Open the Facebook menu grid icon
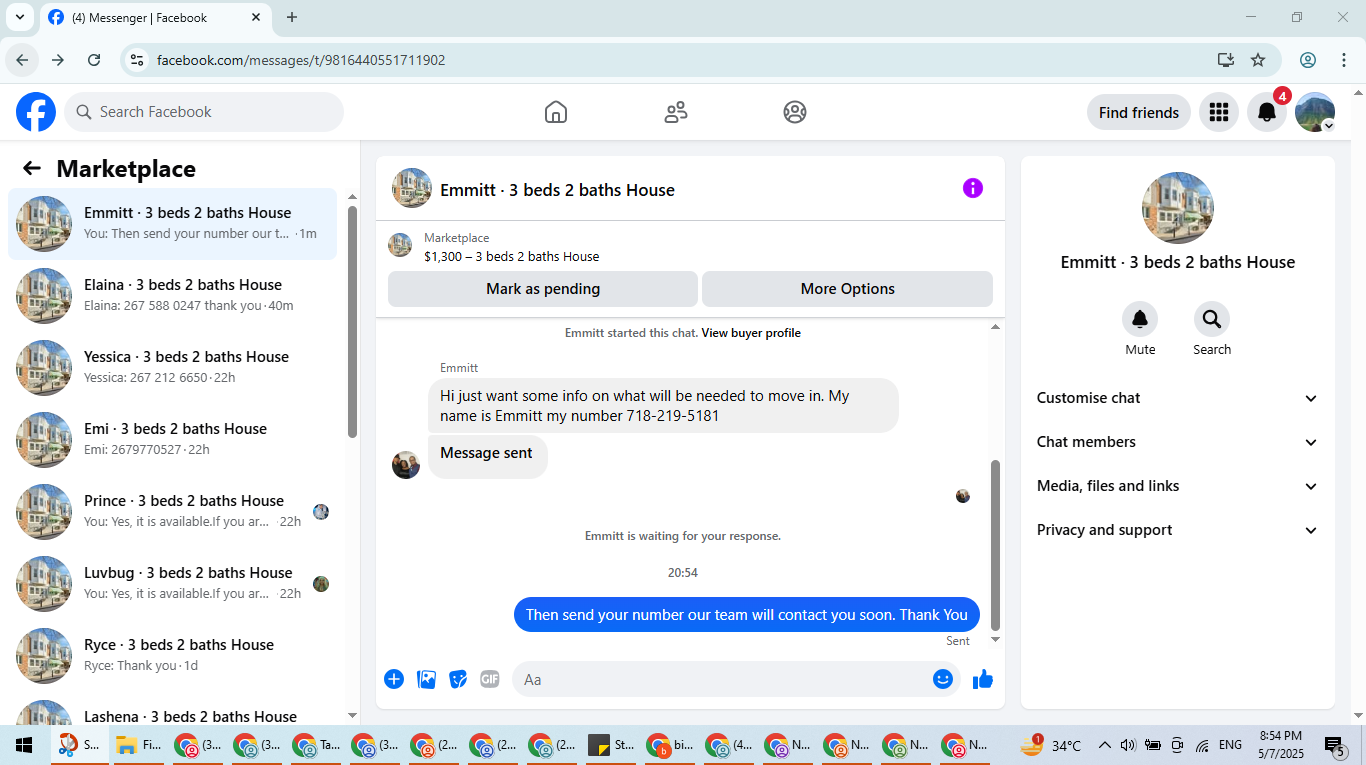The width and height of the screenshot is (1366, 765). 1218,112
